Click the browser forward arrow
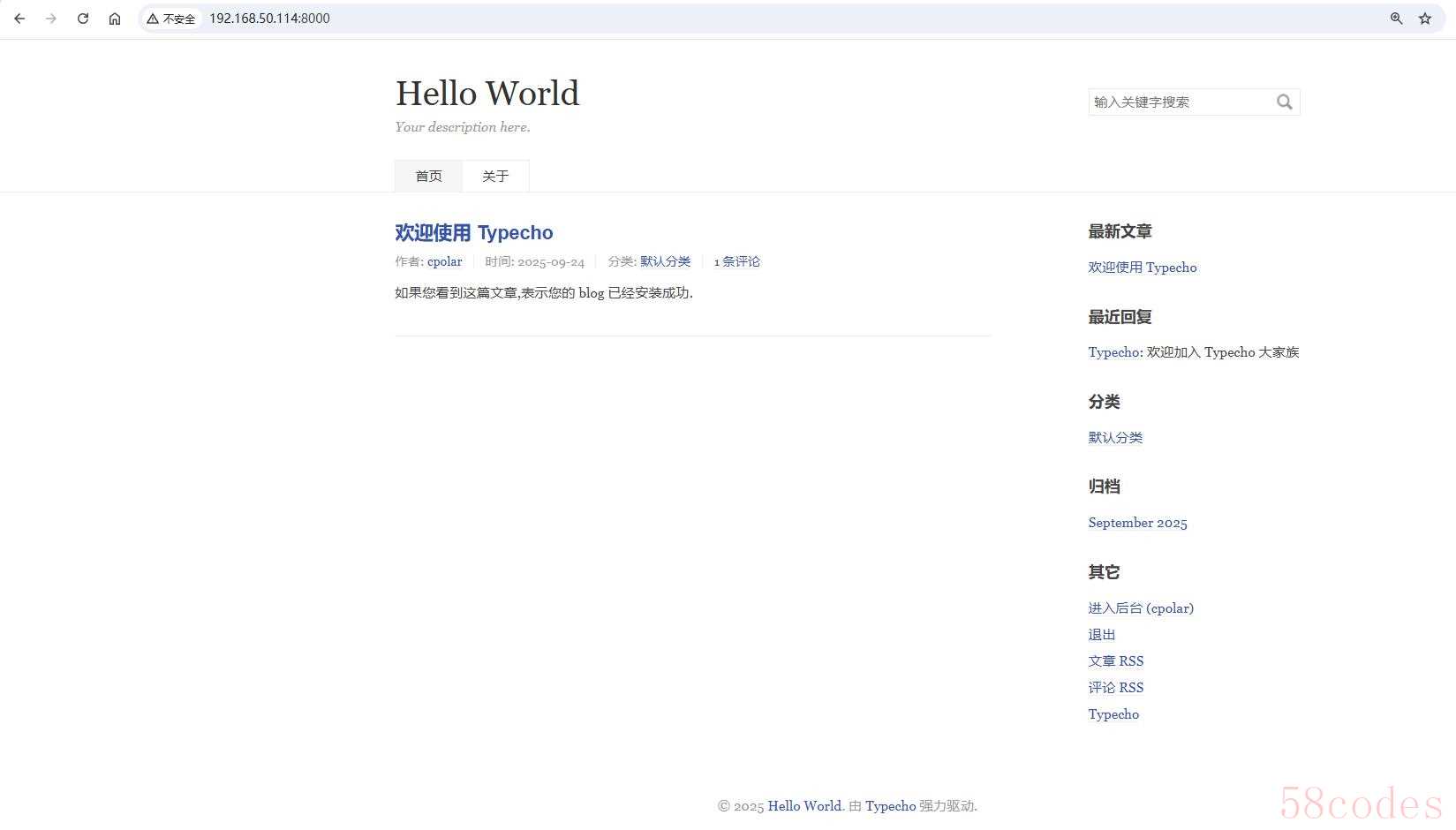1456x830 pixels. pos(51,19)
